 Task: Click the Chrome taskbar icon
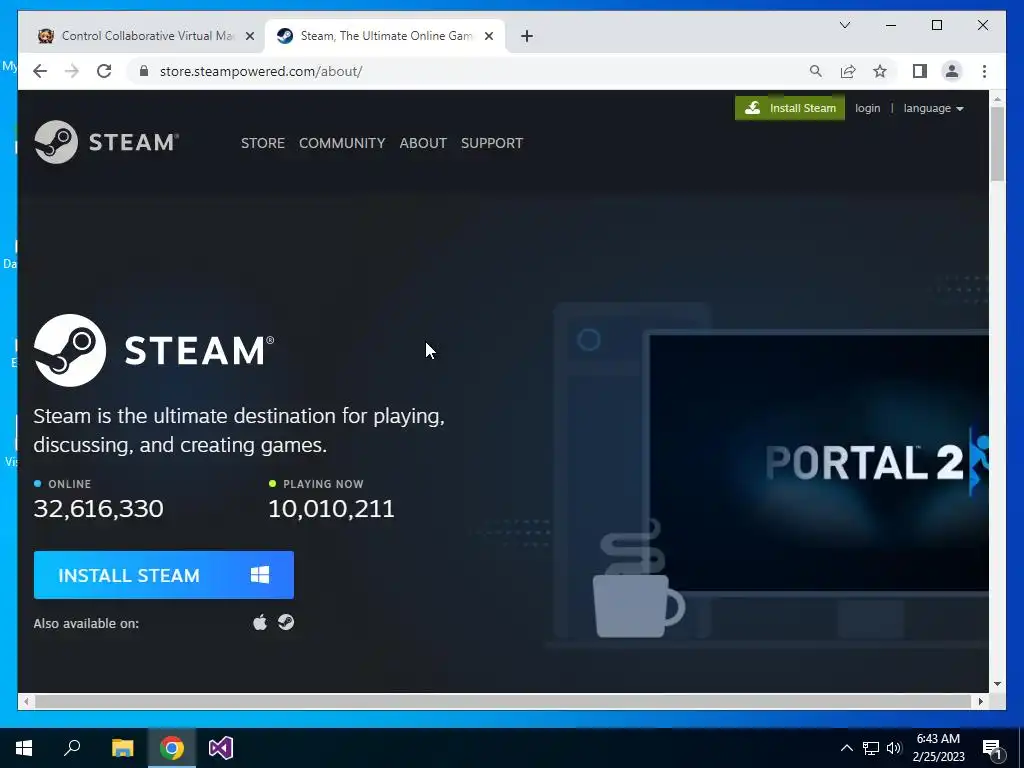click(172, 748)
